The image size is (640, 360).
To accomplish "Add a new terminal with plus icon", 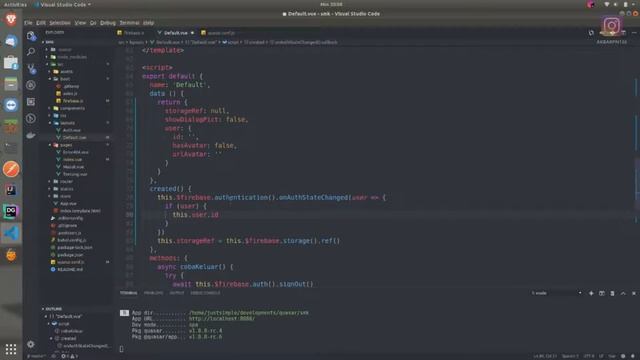I will click(x=591, y=293).
